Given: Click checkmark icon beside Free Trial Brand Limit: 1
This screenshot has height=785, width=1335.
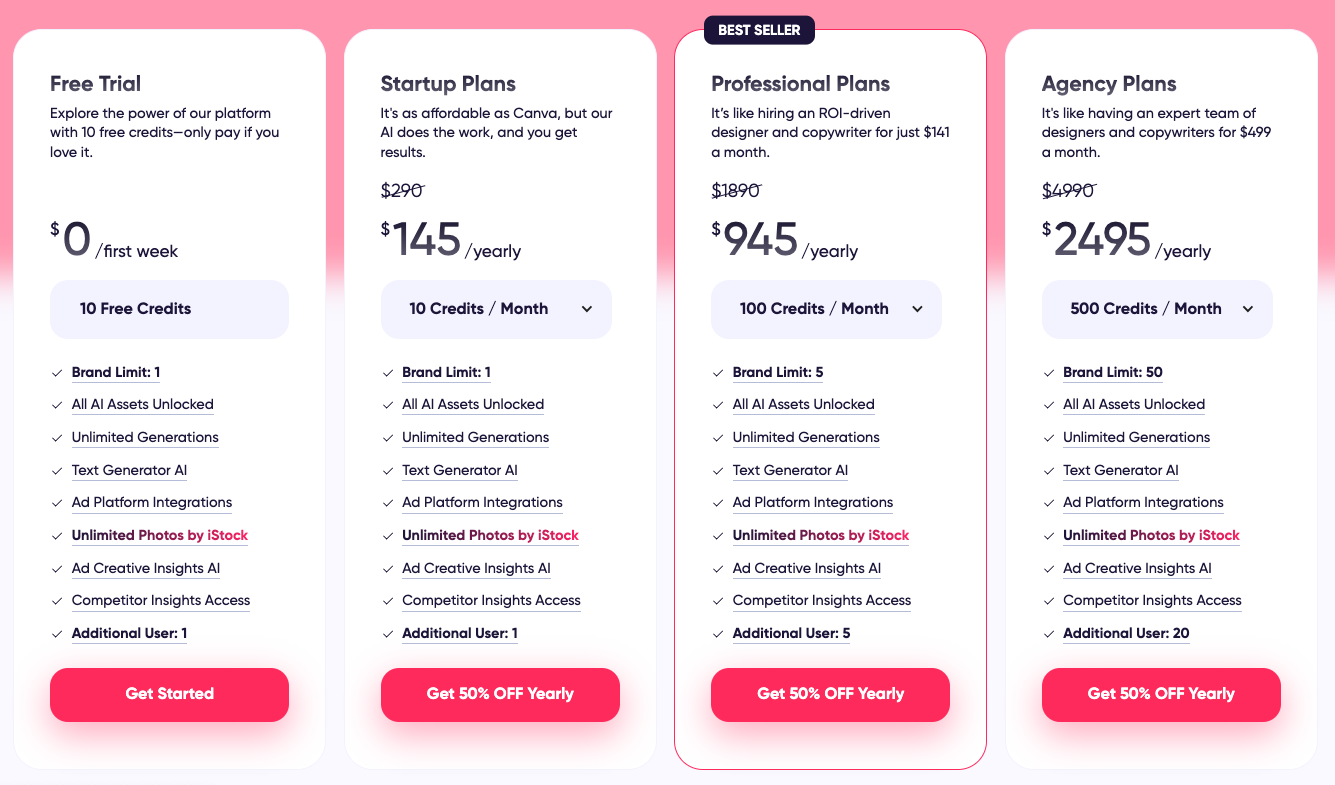Looking at the screenshot, I should point(57,373).
